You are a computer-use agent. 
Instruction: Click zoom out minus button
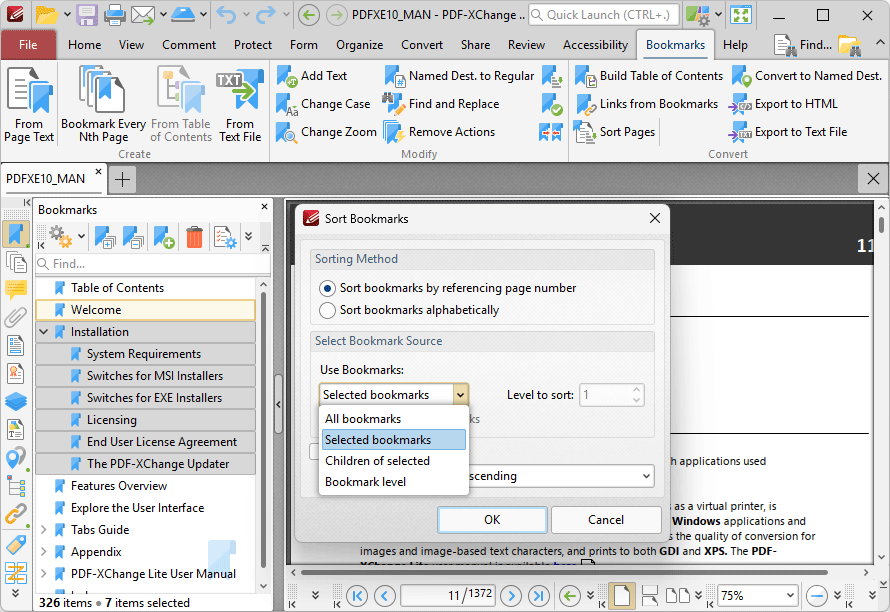[x=817, y=596]
